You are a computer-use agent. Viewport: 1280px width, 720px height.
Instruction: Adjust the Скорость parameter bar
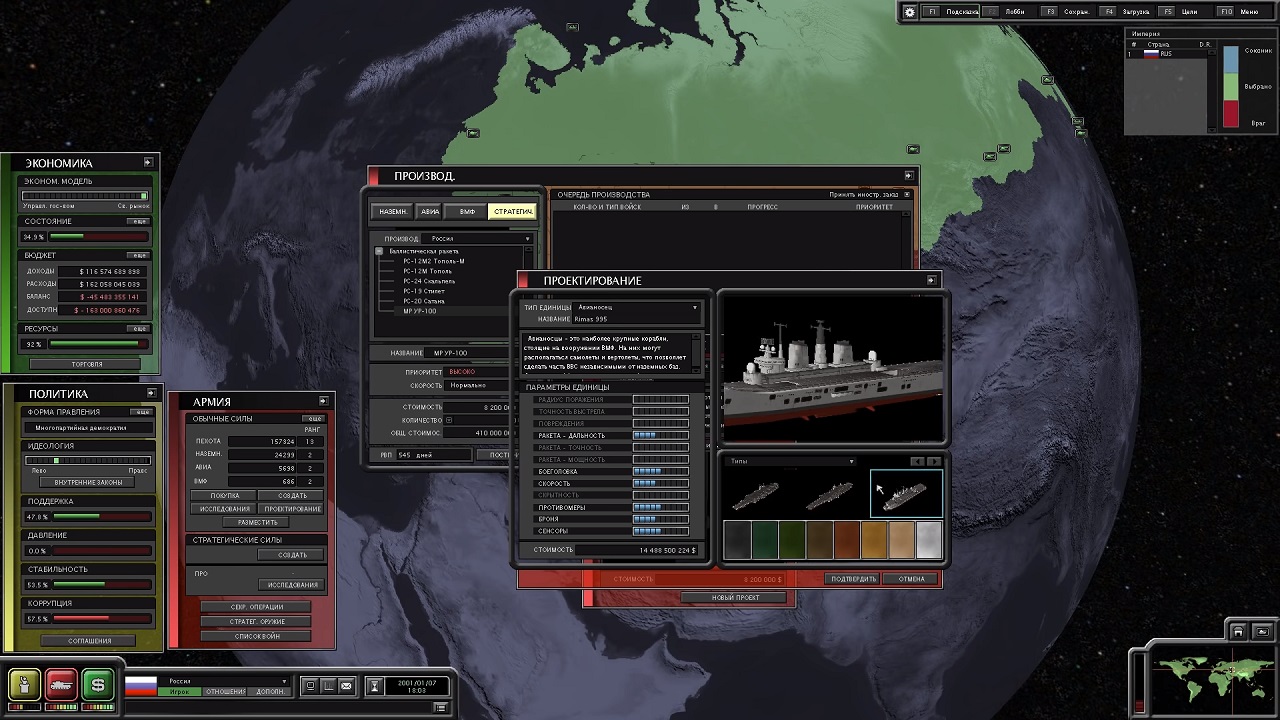[x=660, y=483]
